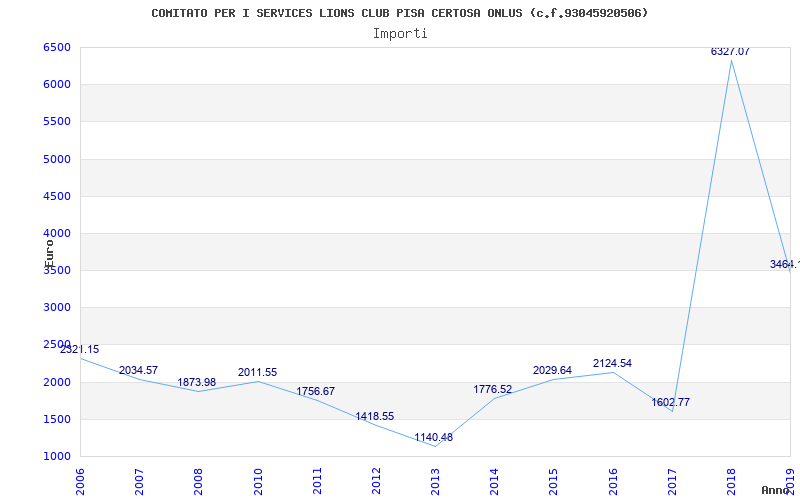Click the 5500 y-axis tick label
The image size is (800, 500).
coord(57,122)
